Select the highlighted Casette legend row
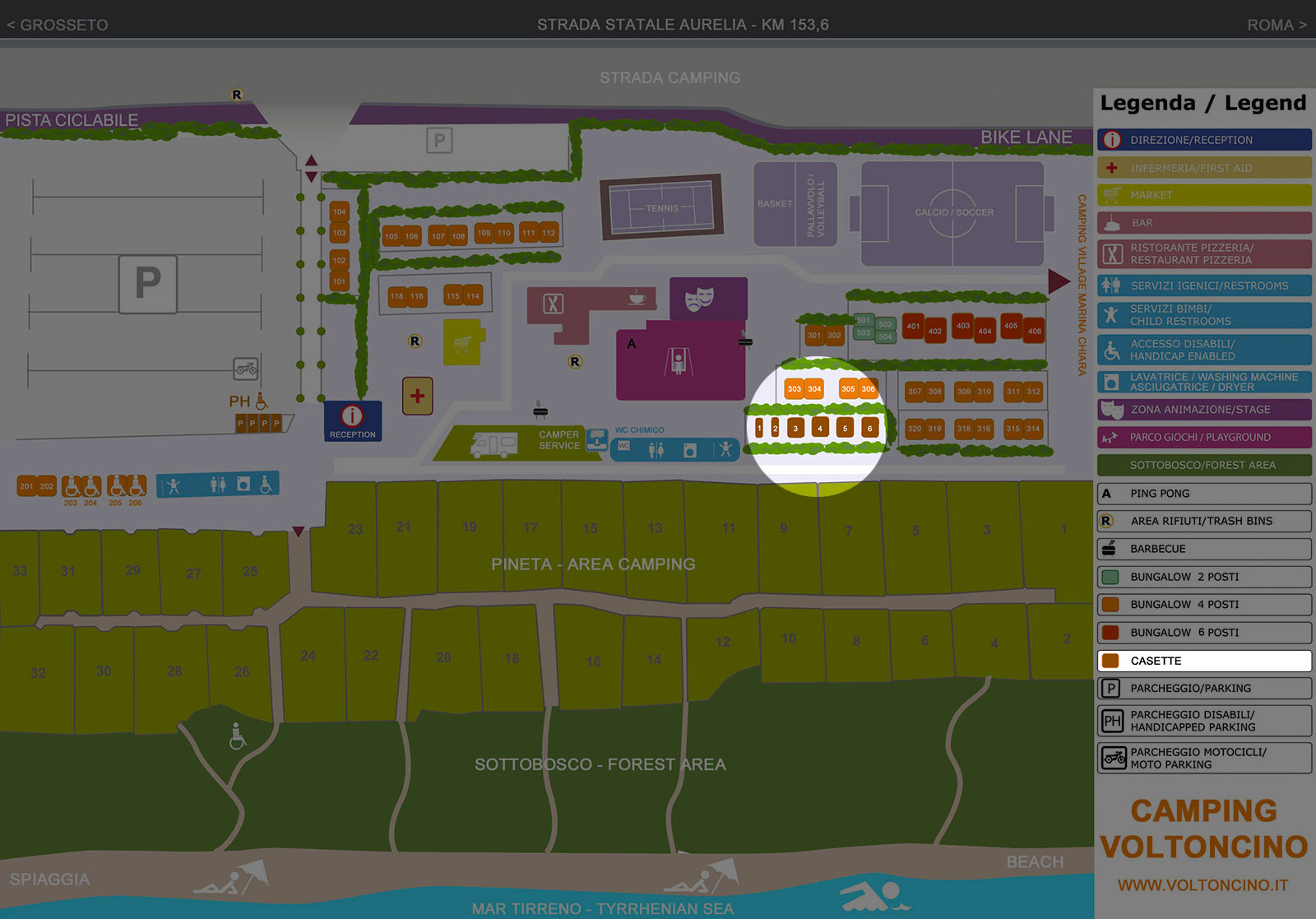 1204,661
